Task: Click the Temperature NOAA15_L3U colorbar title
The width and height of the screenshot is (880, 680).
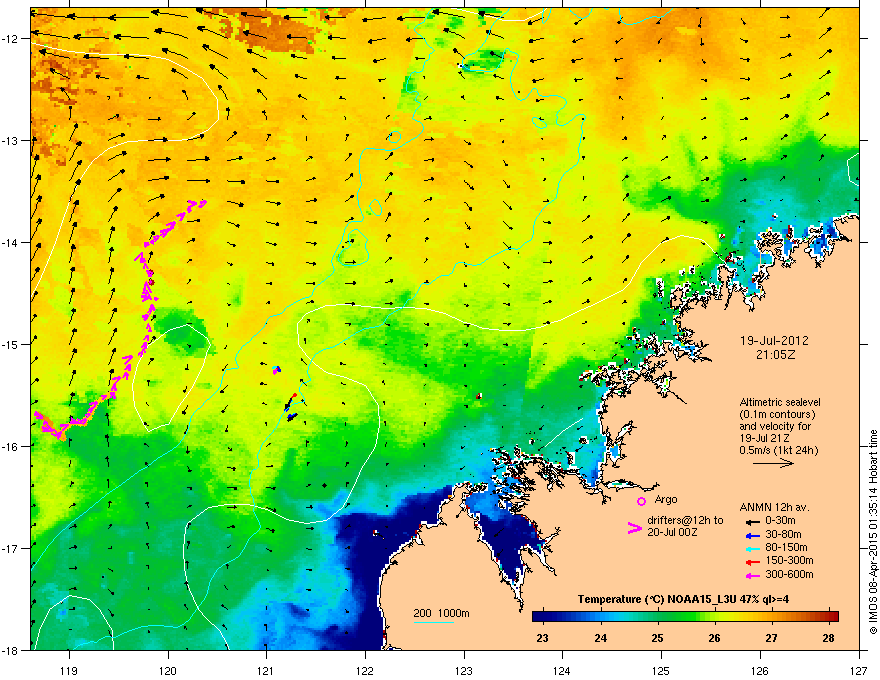Action: [683, 599]
